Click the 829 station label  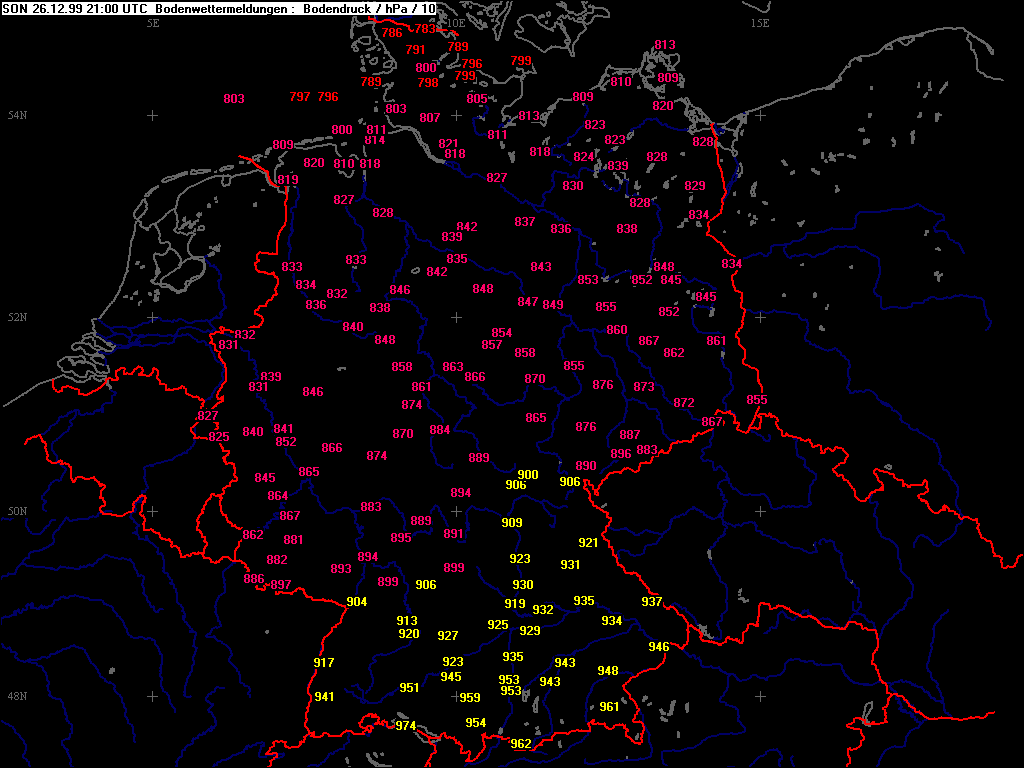click(695, 186)
